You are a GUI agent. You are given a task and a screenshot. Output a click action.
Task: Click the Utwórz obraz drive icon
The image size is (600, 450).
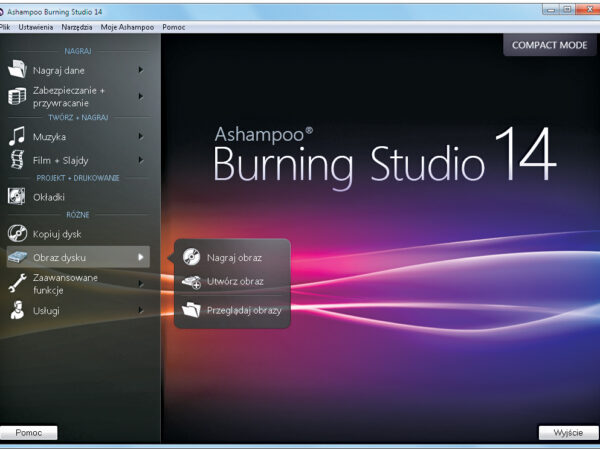pyautogui.click(x=191, y=283)
